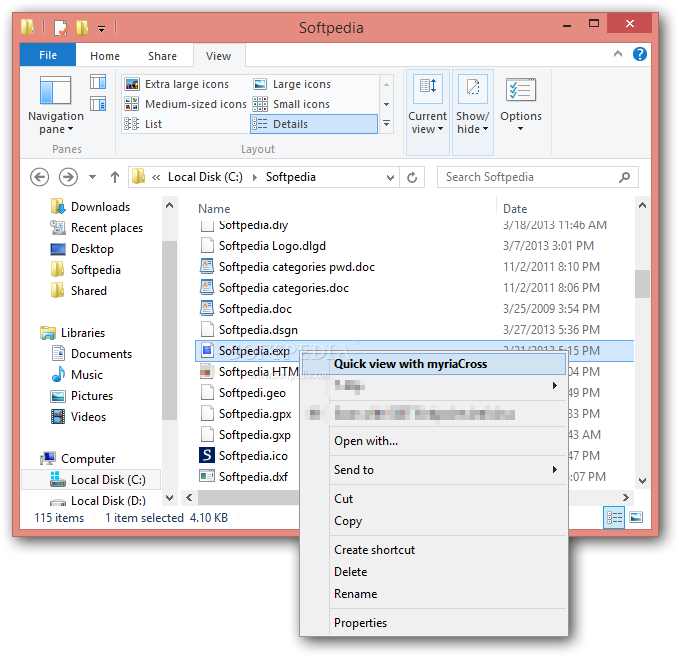Toggle the Preview pane icon
This screenshot has height=657, width=679.
[98, 82]
